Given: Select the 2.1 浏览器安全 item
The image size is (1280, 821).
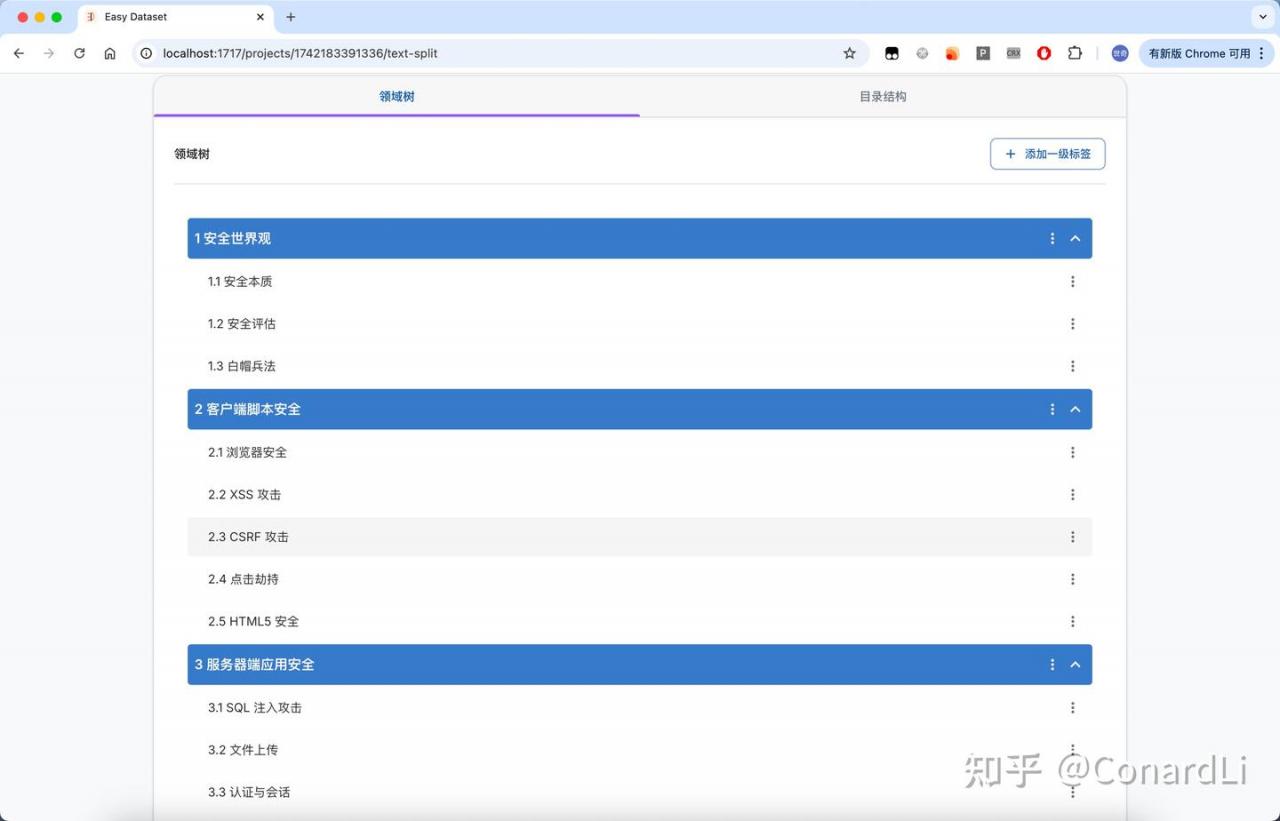Looking at the screenshot, I should [x=640, y=452].
